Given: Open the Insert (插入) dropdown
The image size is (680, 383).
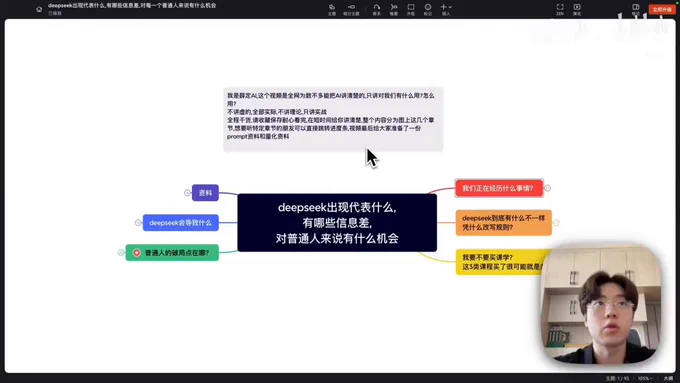Looking at the screenshot, I should [446, 9].
